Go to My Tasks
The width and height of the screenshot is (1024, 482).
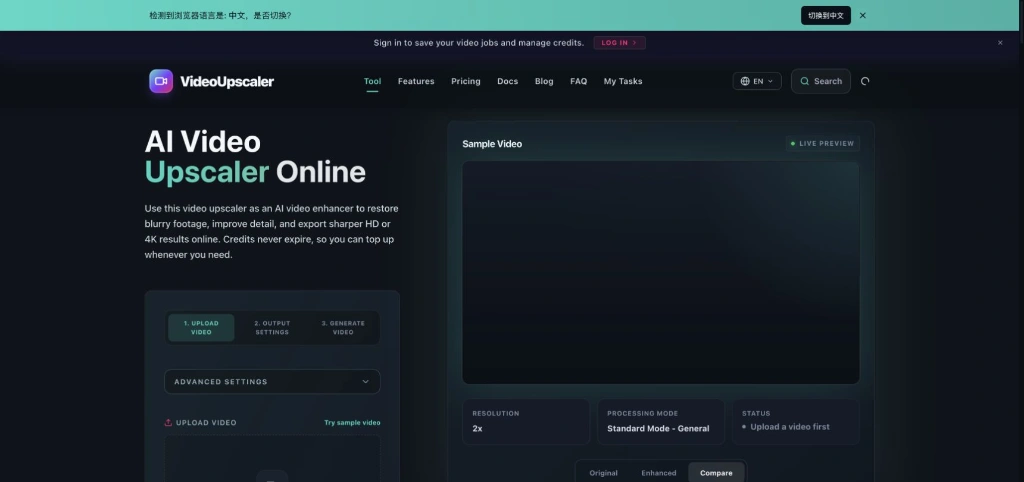[x=623, y=82]
